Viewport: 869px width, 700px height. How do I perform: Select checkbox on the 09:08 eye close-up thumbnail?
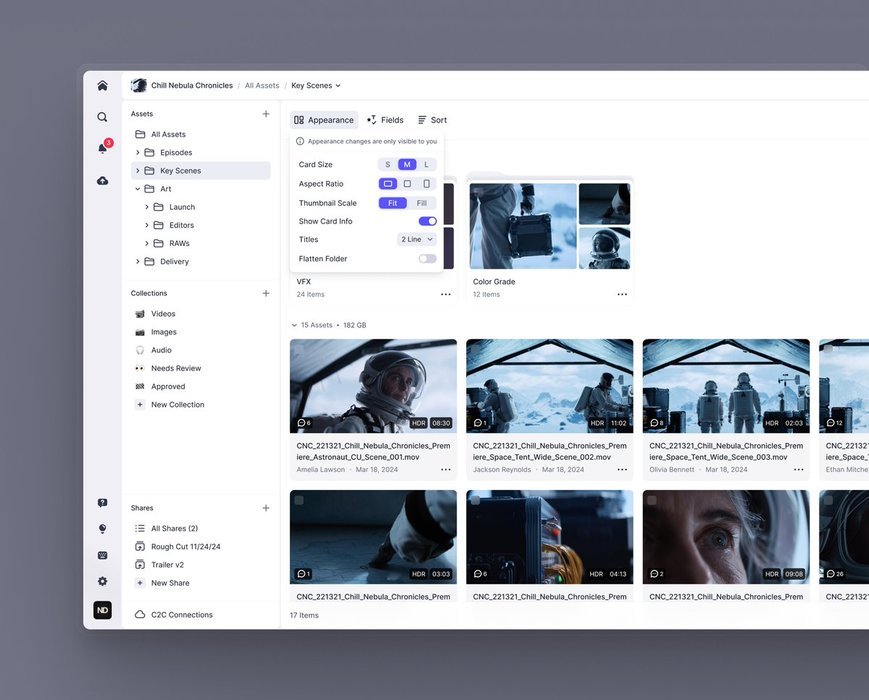652,500
